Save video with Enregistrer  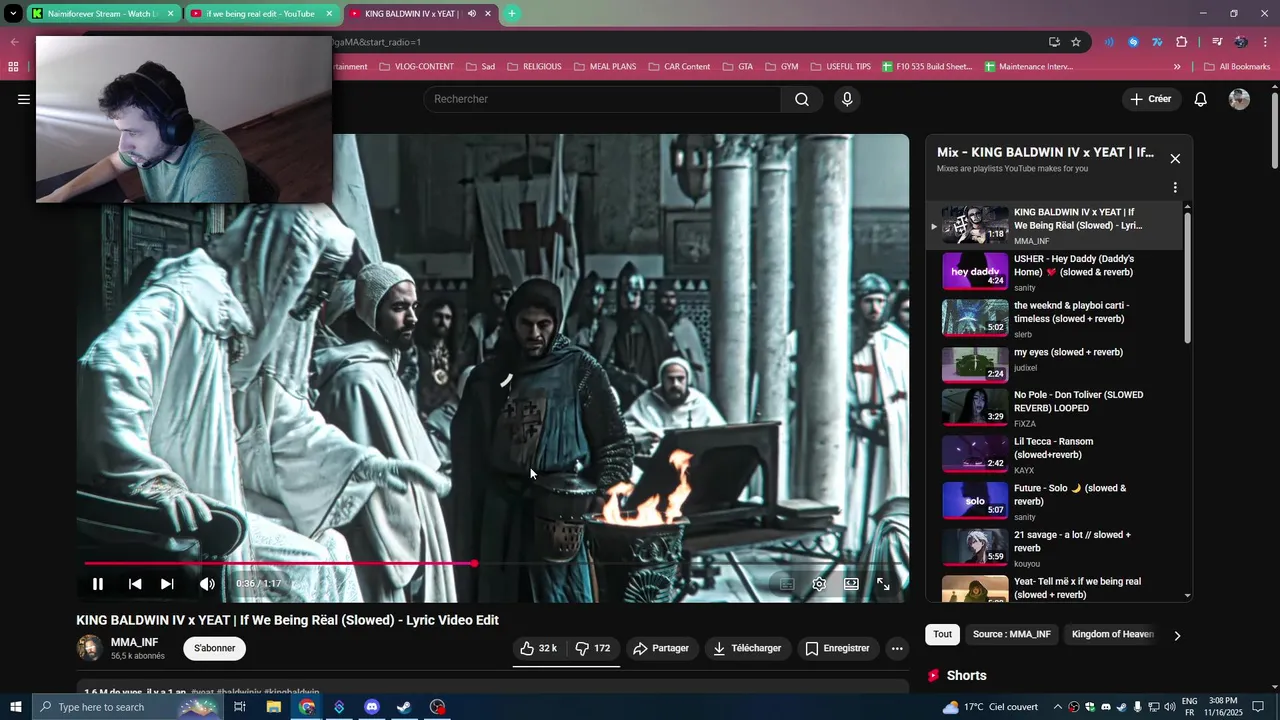tap(838, 648)
